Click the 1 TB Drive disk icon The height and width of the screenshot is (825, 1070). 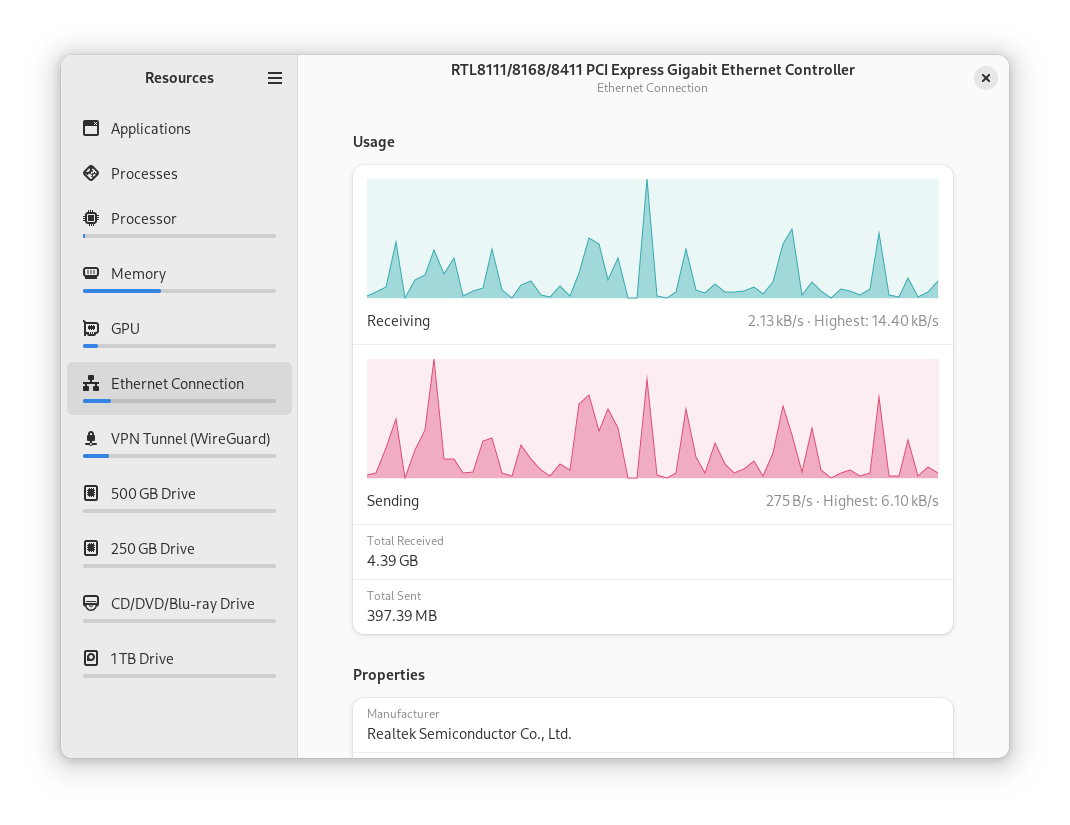[91, 658]
